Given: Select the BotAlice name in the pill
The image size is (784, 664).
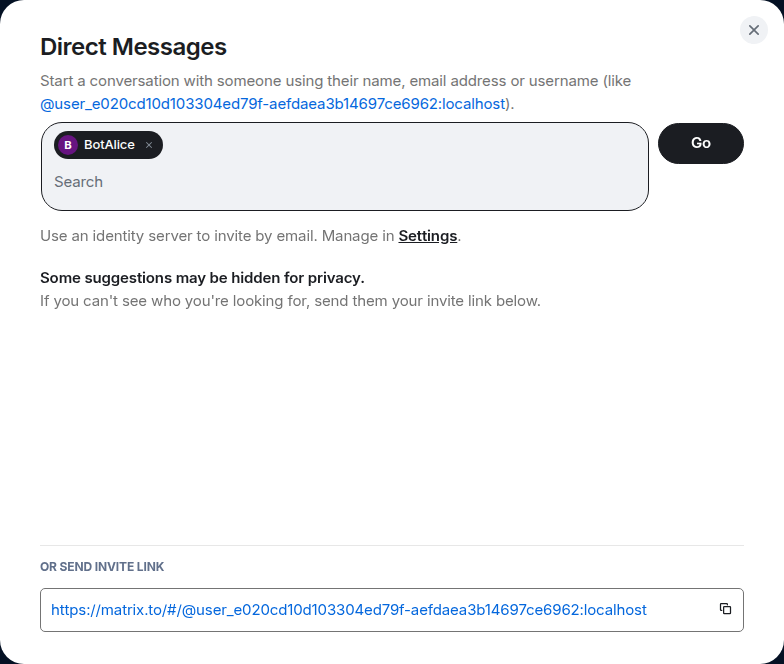Looking at the screenshot, I should click(109, 145).
